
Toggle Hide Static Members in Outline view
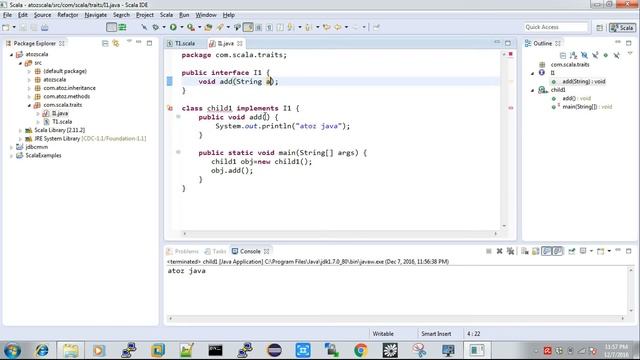pos(595,55)
